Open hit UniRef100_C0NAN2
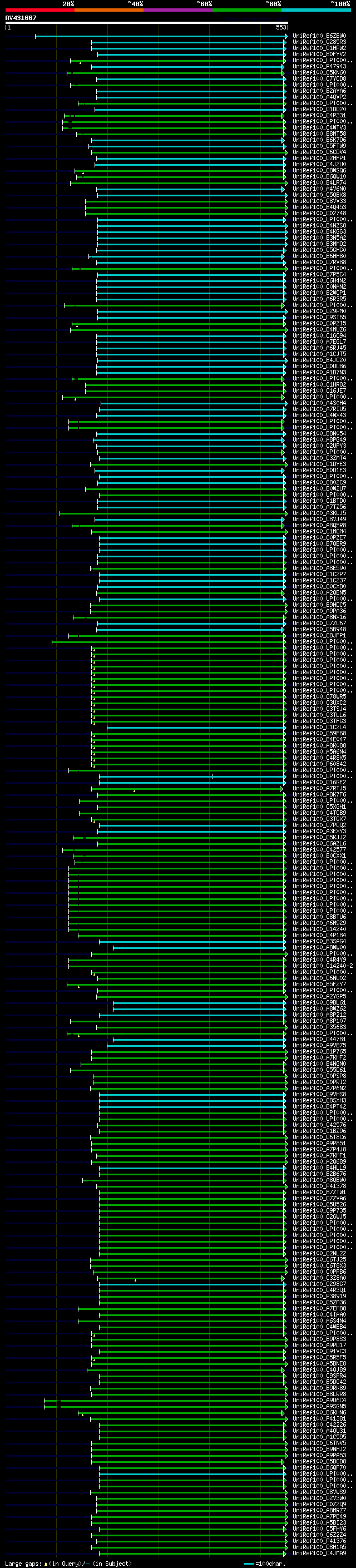This screenshot has width=356, height=1568. 319,286
